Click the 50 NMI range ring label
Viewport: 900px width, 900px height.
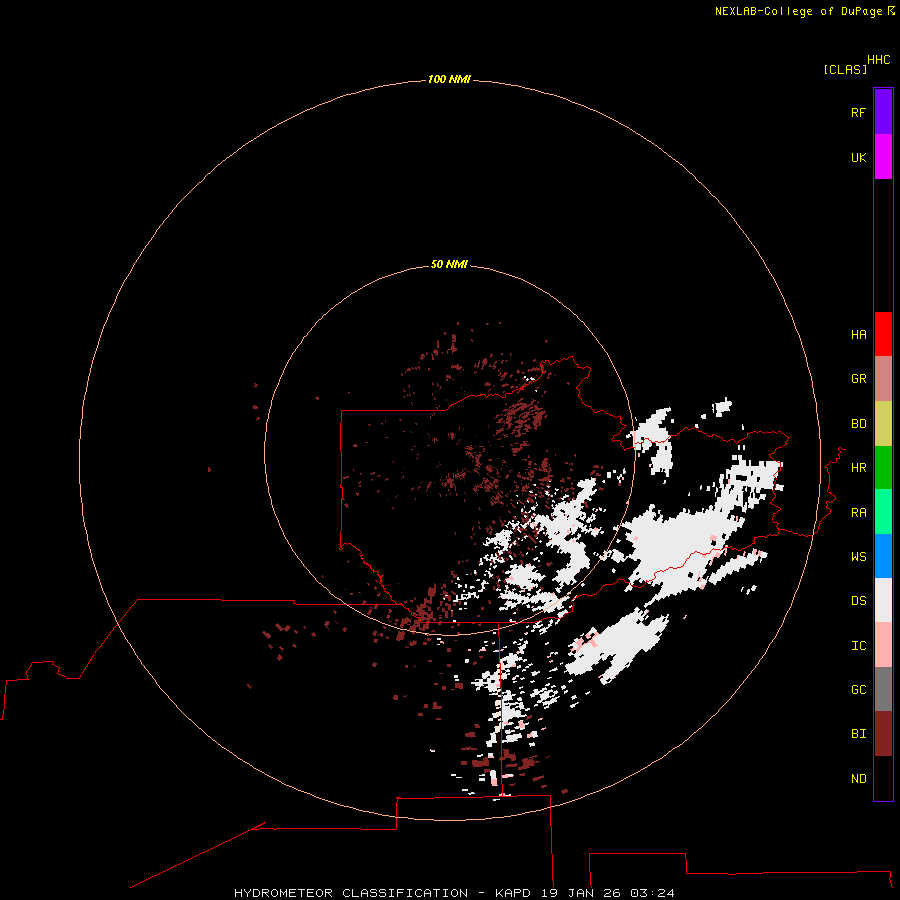tap(449, 264)
